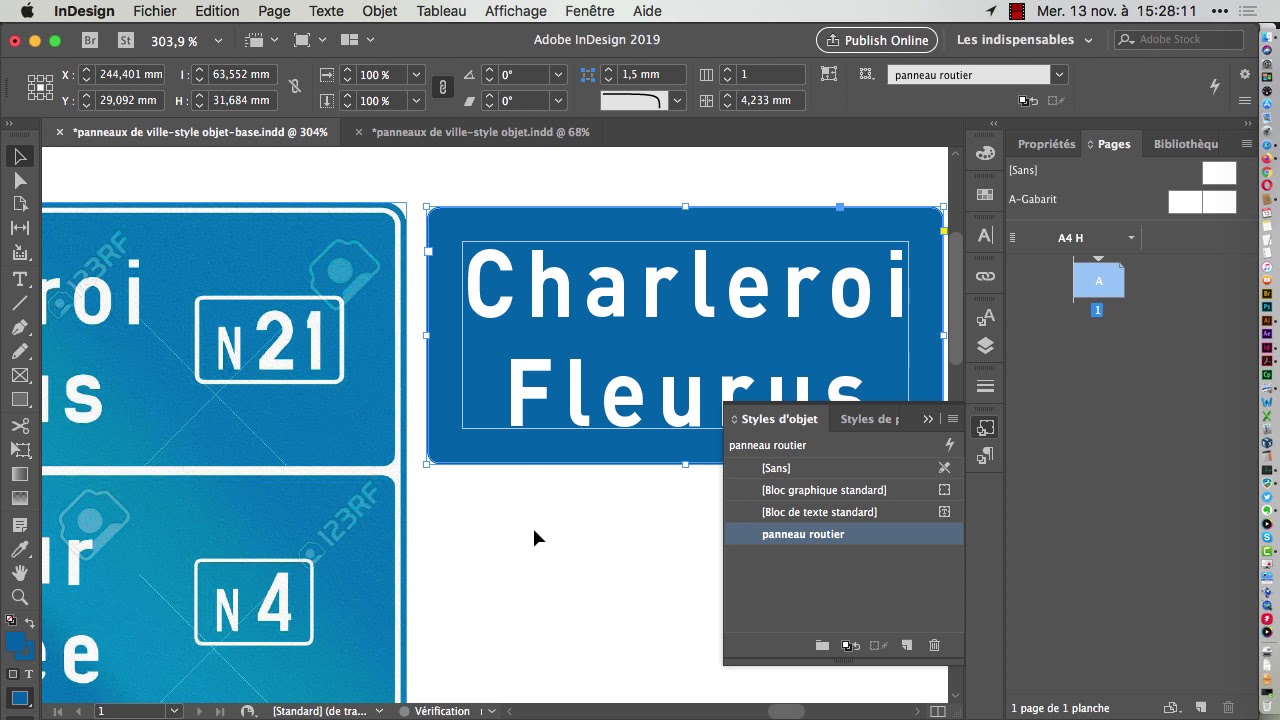Create new object style in Styles d'objet panel
The height and width of the screenshot is (720, 1280).
click(907, 645)
